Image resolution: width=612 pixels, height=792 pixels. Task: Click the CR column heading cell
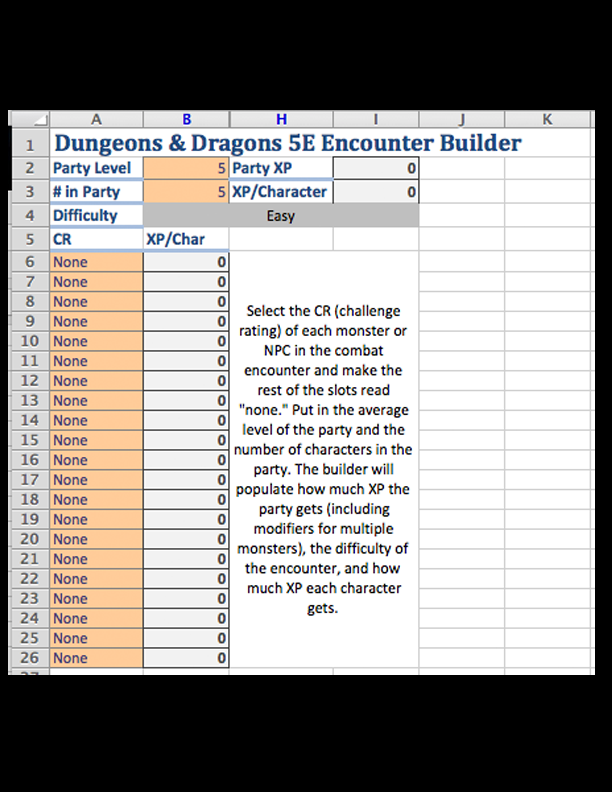[96, 239]
